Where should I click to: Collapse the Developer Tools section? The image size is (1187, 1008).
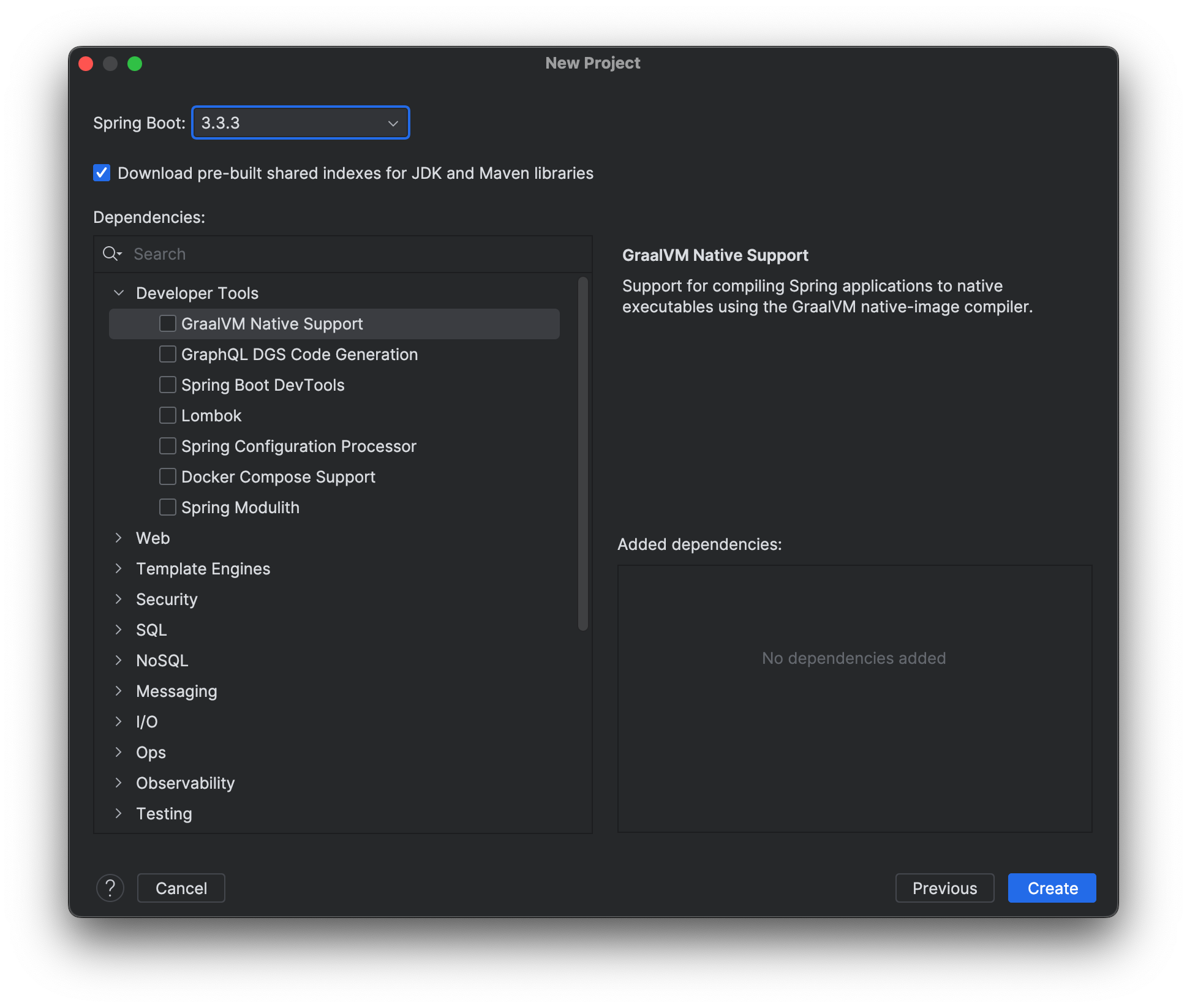[119, 293]
